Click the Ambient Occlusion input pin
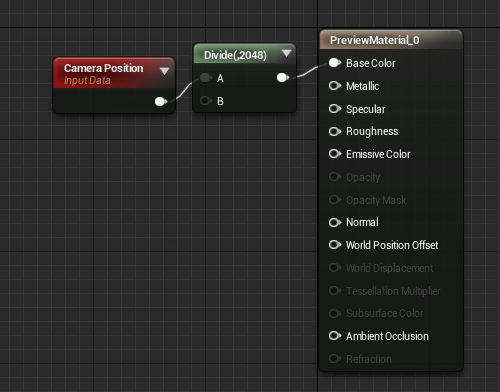The width and height of the screenshot is (500, 392). 335,336
